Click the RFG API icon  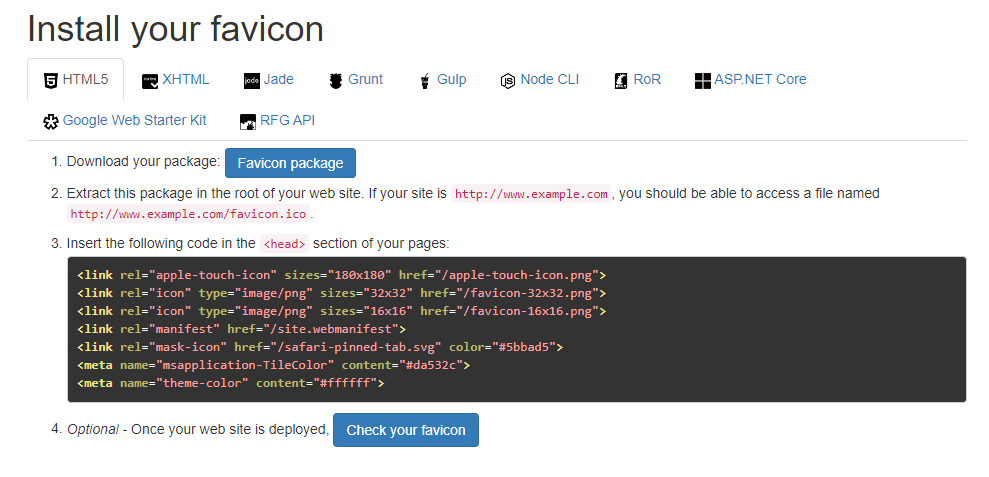248,121
